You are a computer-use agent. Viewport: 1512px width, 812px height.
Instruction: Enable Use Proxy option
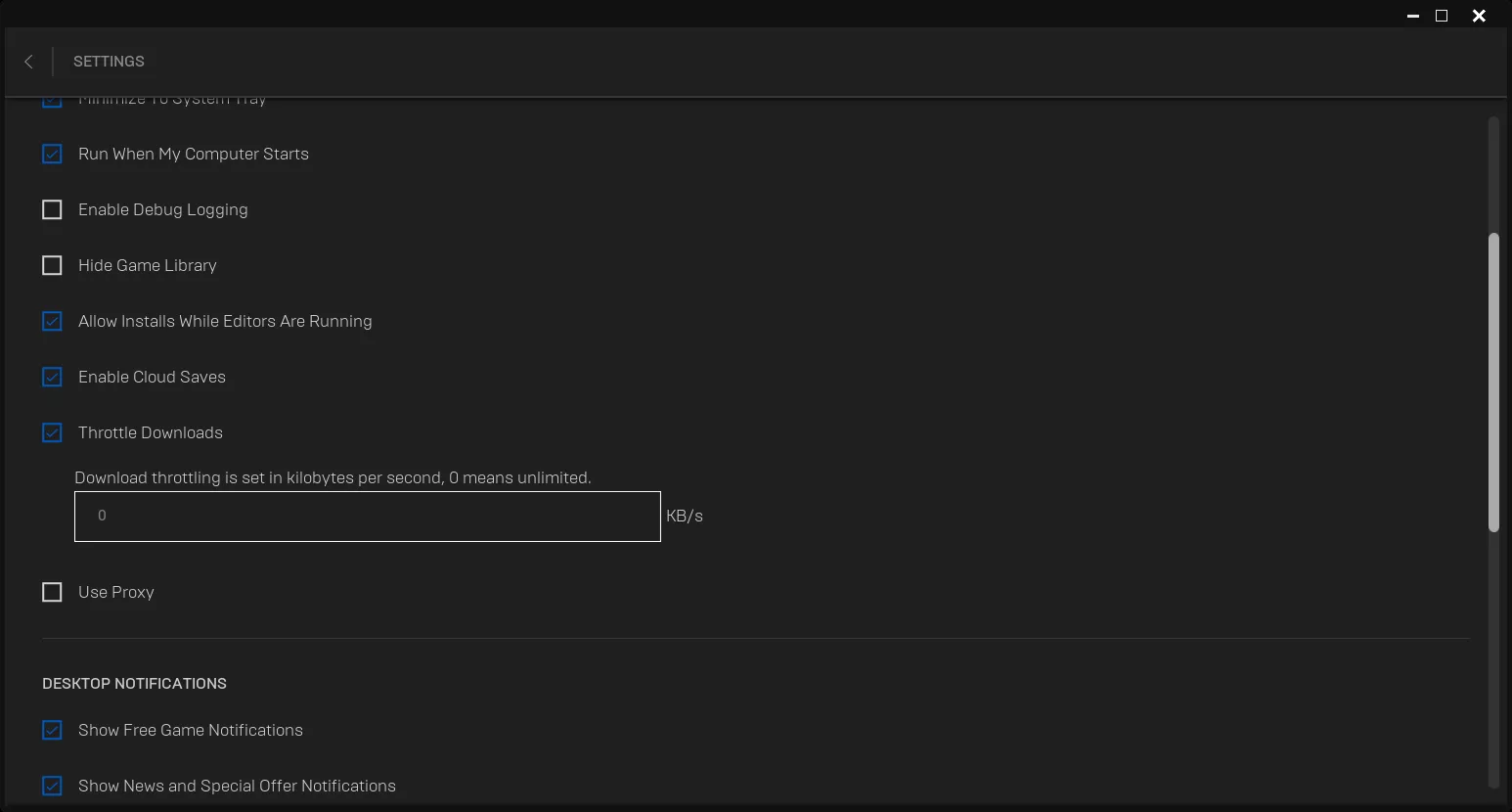[52, 592]
